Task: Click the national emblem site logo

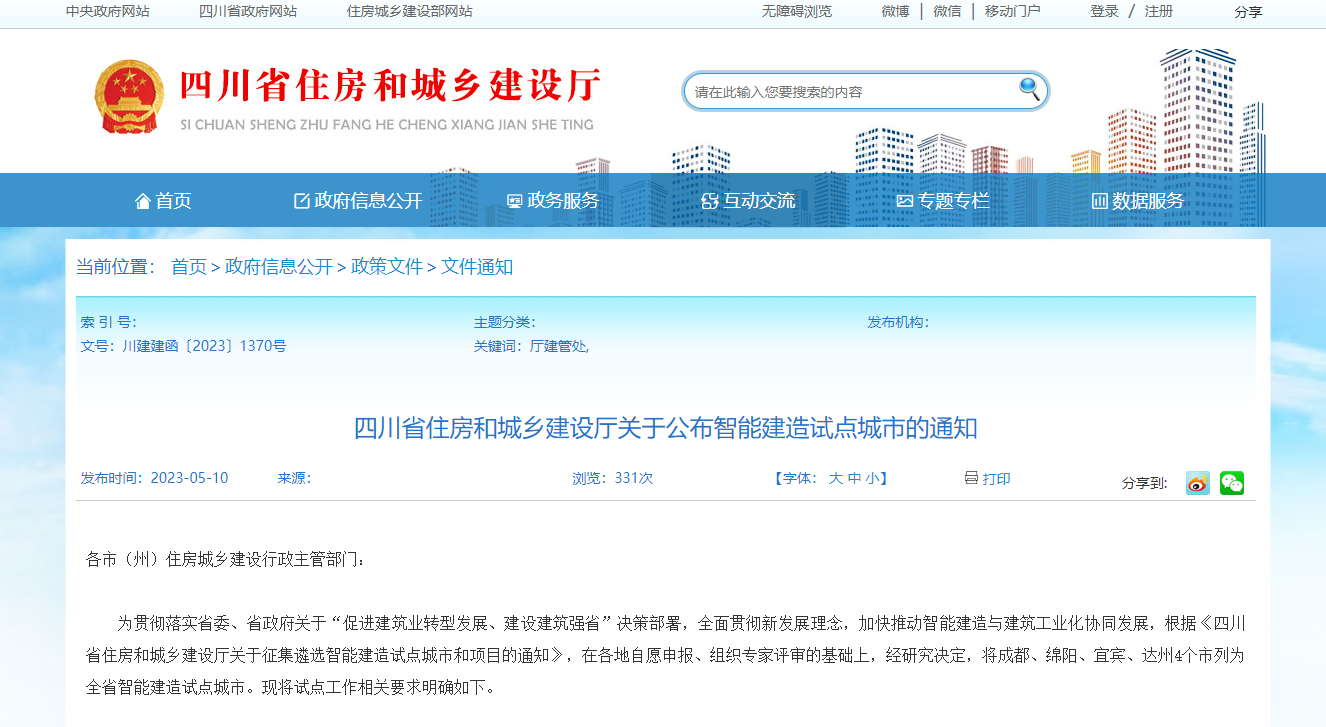Action: (x=128, y=95)
